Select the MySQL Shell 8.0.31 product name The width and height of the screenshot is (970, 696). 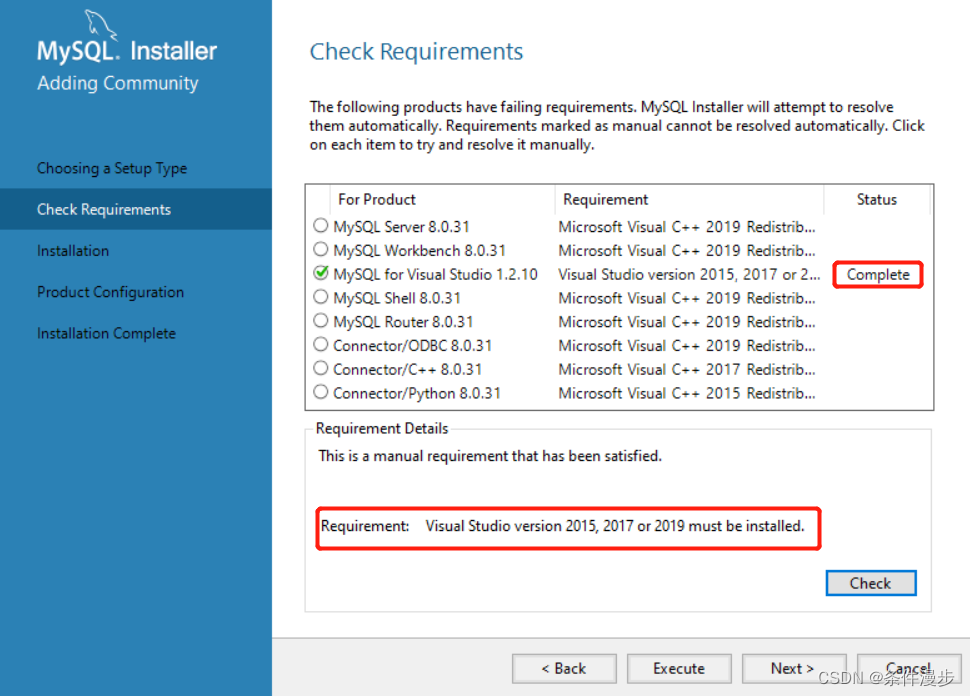(x=397, y=298)
